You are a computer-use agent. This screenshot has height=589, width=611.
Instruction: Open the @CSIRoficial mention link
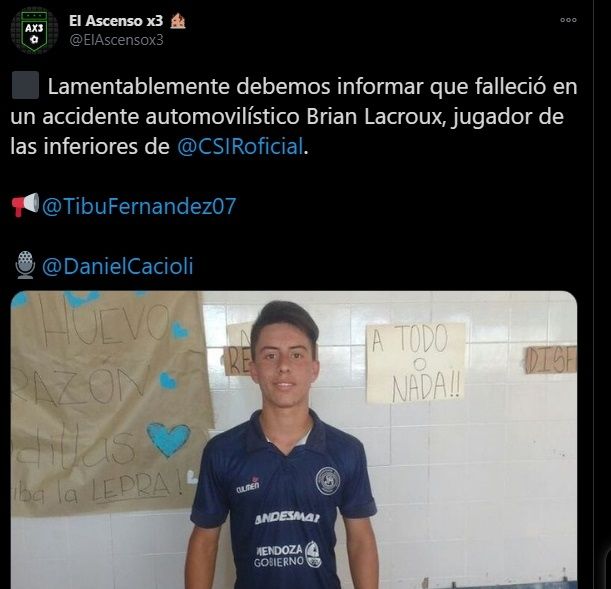(240, 146)
